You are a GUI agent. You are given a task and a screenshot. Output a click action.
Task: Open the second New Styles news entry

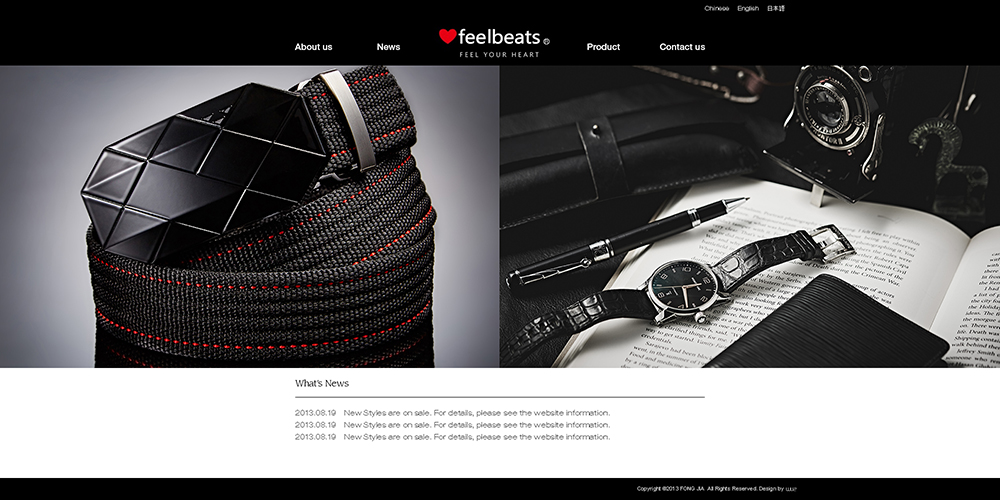click(452, 425)
